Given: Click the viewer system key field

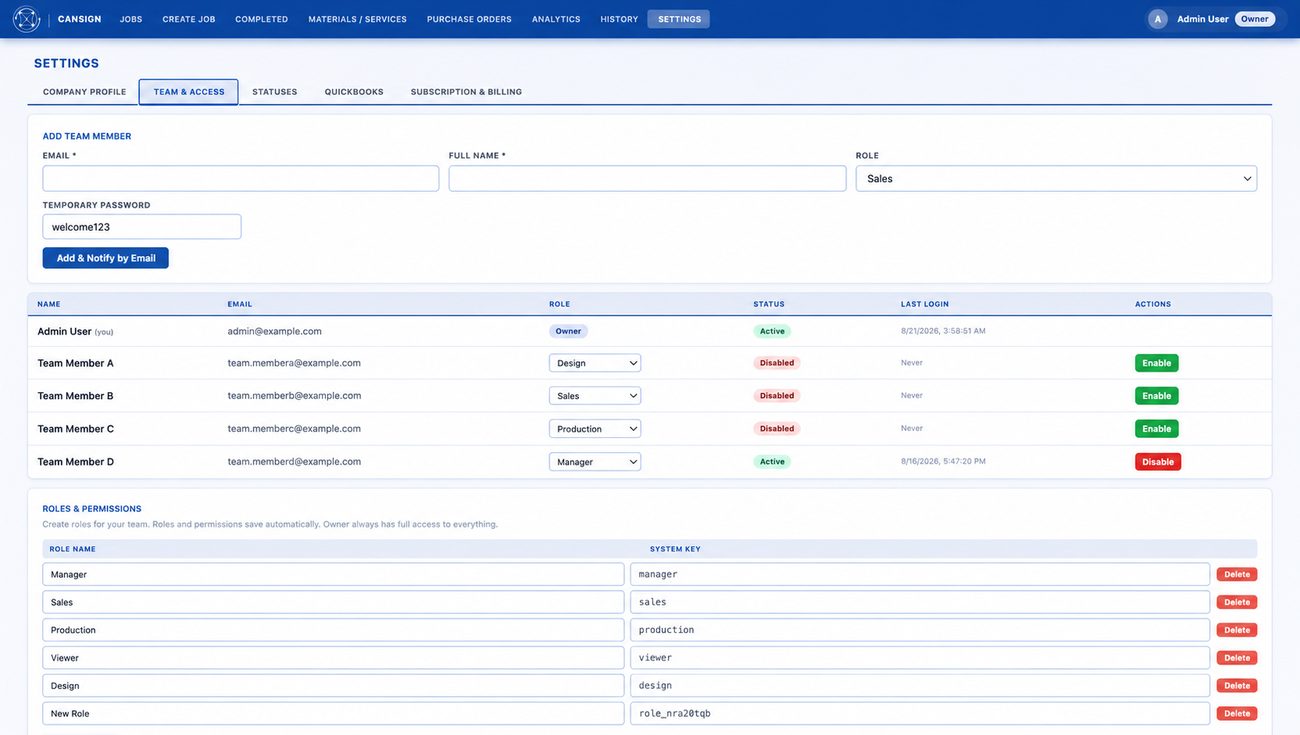Looking at the screenshot, I should tap(920, 658).
